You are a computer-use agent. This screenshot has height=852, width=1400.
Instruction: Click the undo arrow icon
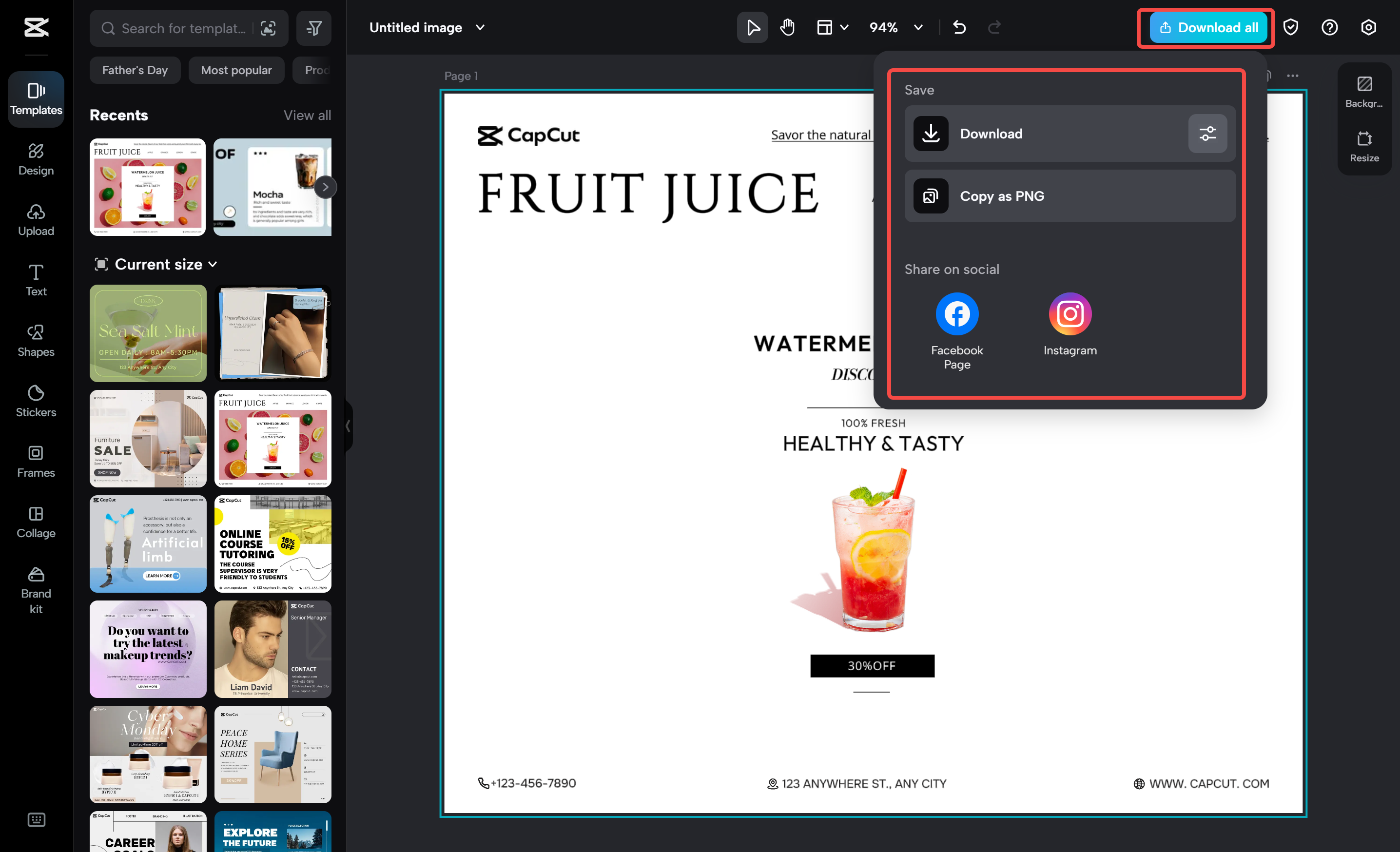coord(959,27)
